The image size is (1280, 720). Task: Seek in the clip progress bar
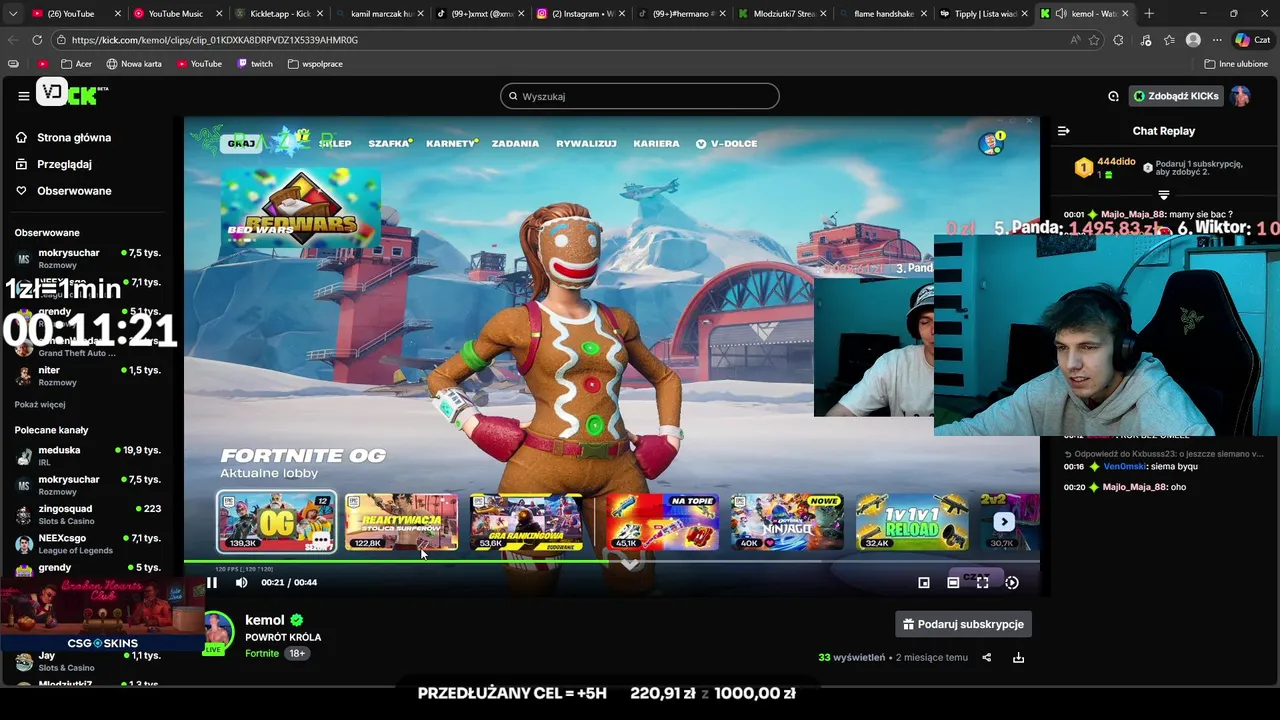click(x=611, y=562)
